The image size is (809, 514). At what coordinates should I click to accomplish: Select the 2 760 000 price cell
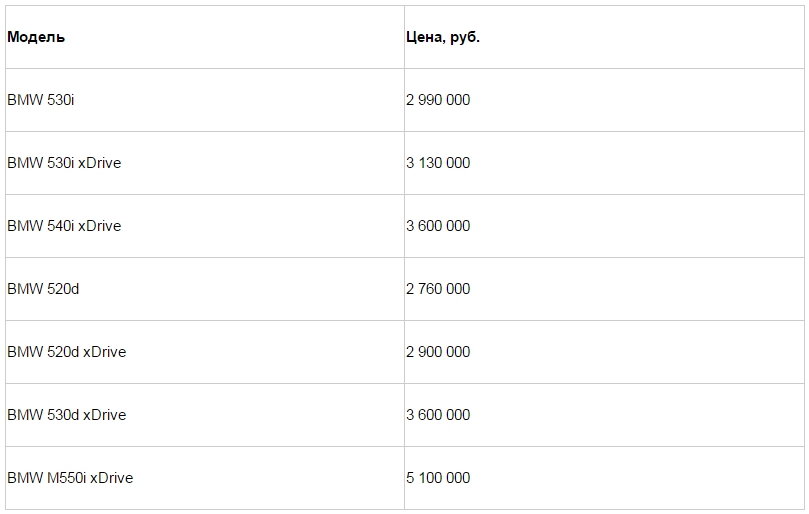tap(604, 289)
